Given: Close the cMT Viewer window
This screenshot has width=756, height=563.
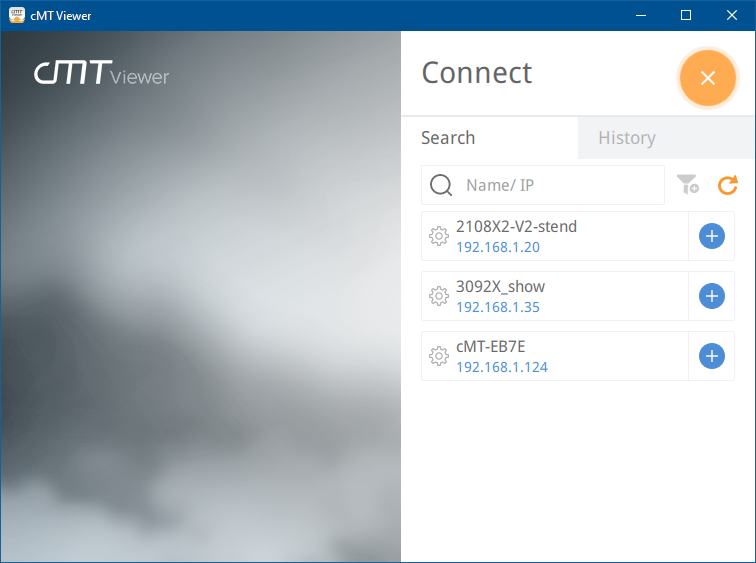Looking at the screenshot, I should 731,15.
